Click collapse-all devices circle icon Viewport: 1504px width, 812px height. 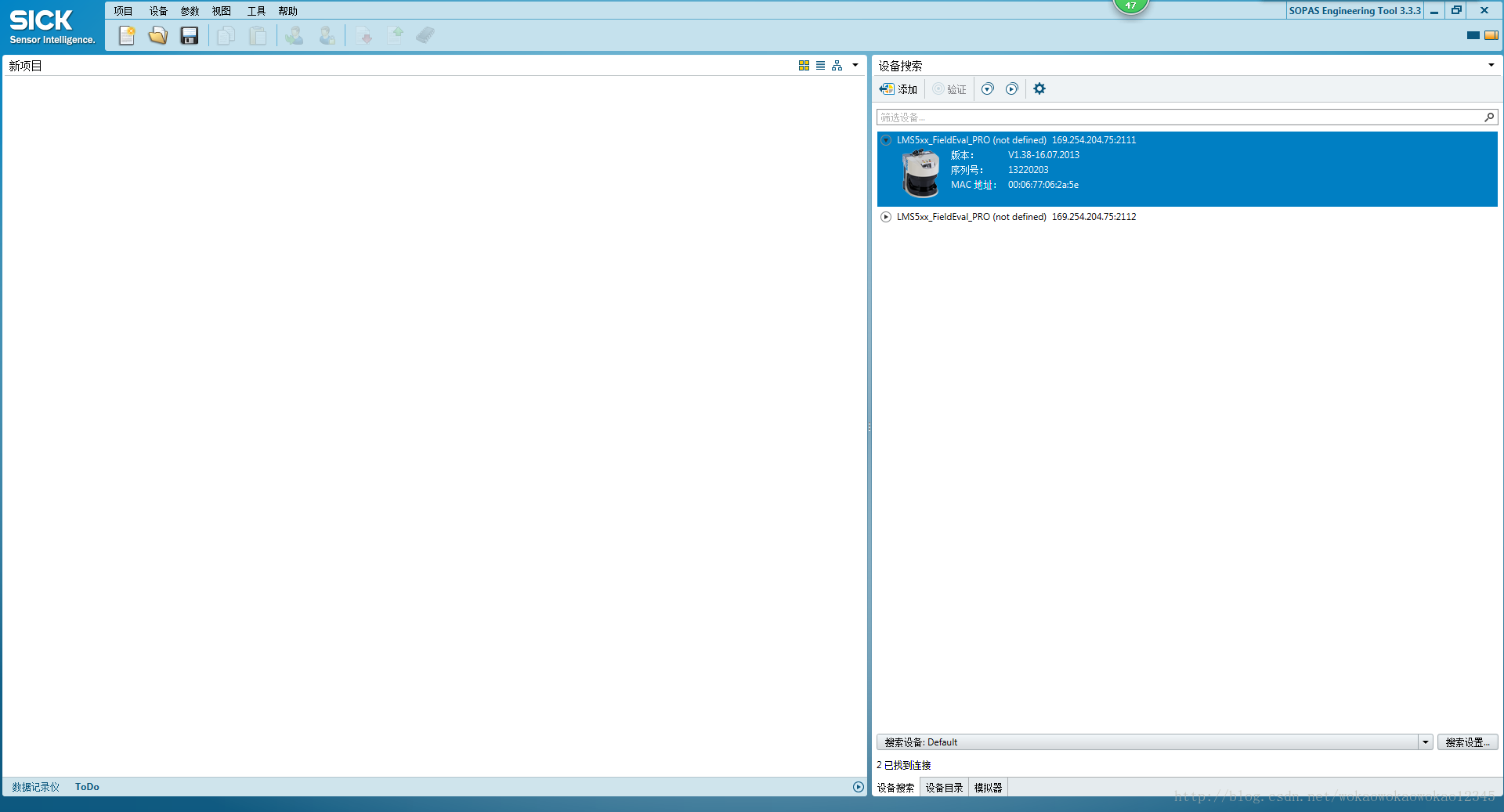[x=1012, y=89]
